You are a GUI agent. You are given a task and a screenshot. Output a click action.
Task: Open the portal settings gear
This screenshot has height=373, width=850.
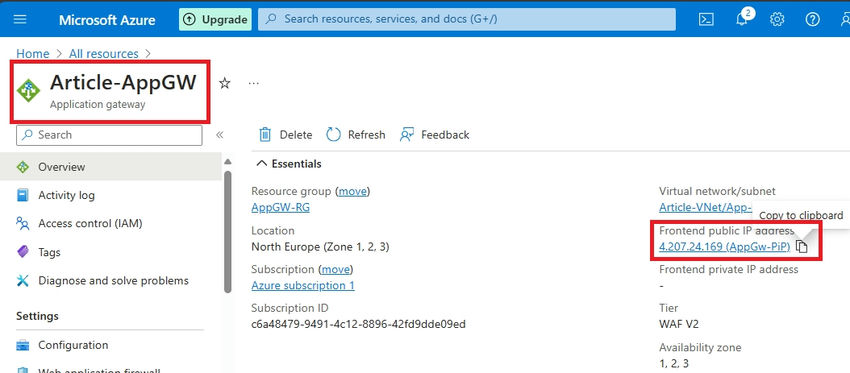pyautogui.click(x=777, y=20)
